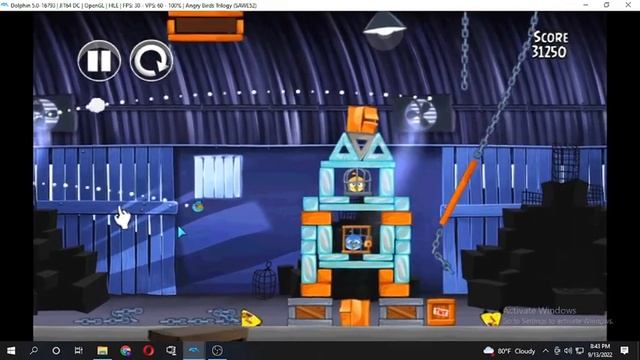Screen dimensions: 640x360
Task: Close the Dolphin window
Action: tap(628, 5)
